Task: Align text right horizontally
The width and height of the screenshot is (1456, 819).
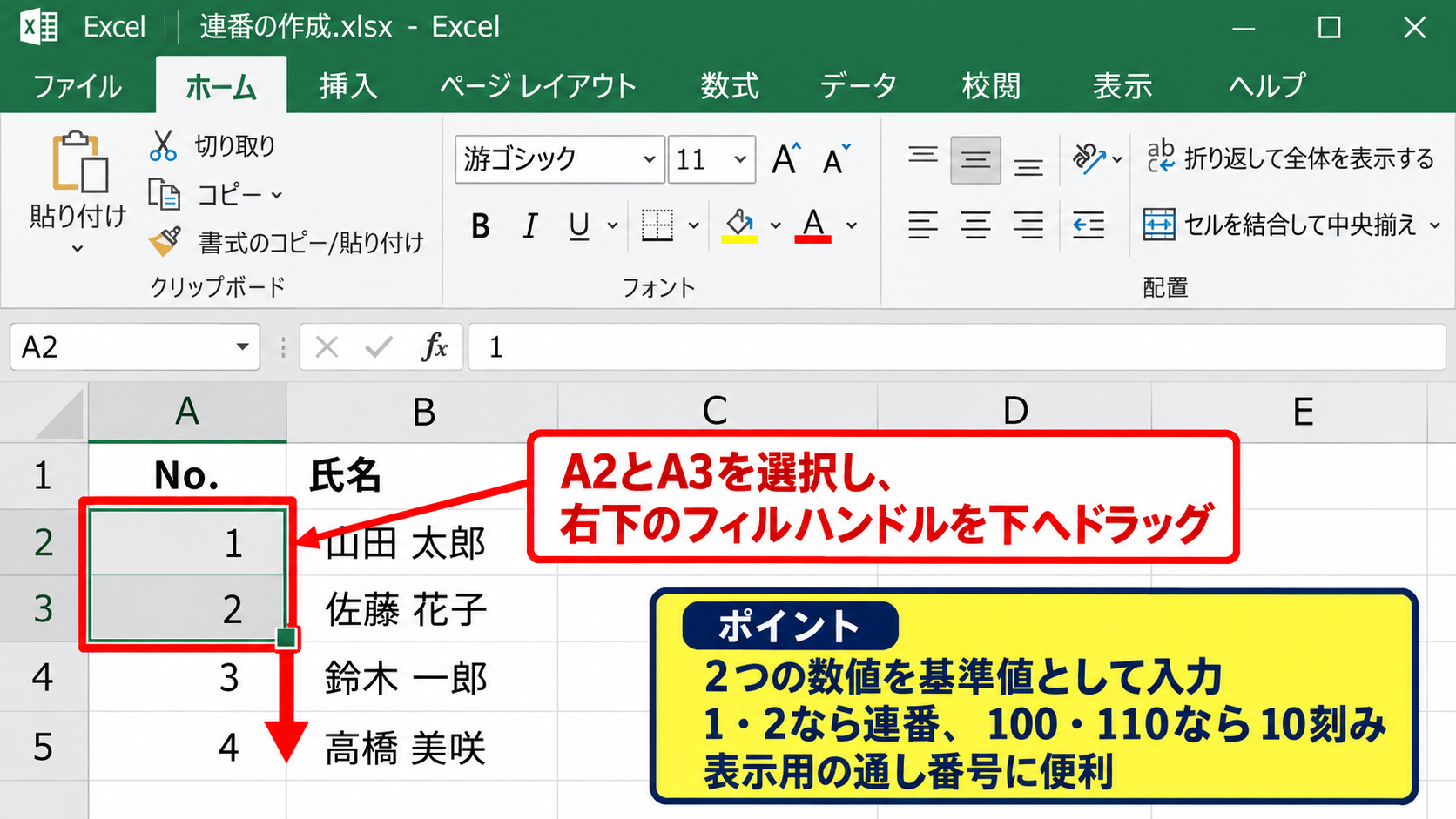Action: [x=1028, y=225]
